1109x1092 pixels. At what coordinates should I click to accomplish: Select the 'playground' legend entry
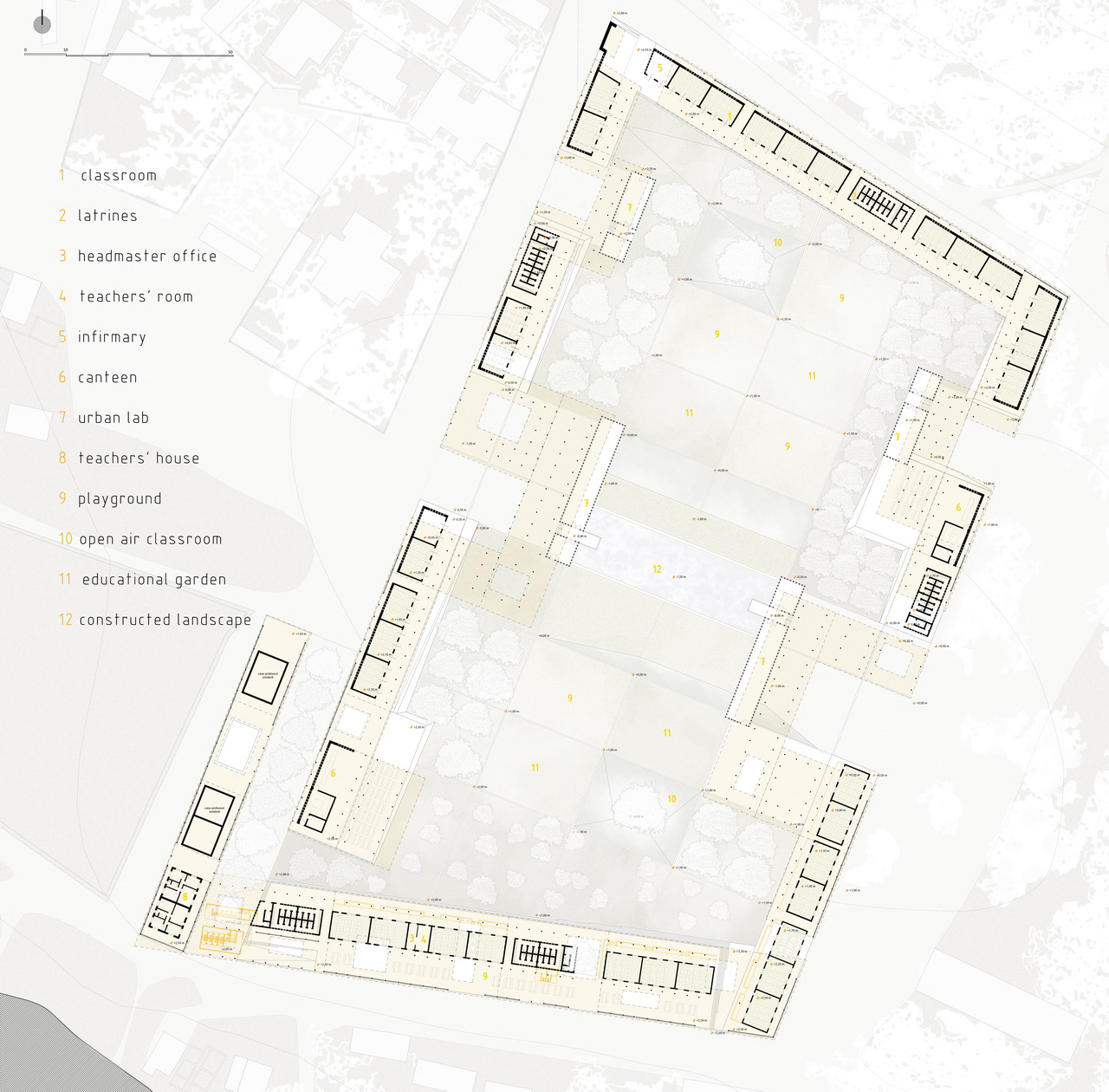(120, 499)
